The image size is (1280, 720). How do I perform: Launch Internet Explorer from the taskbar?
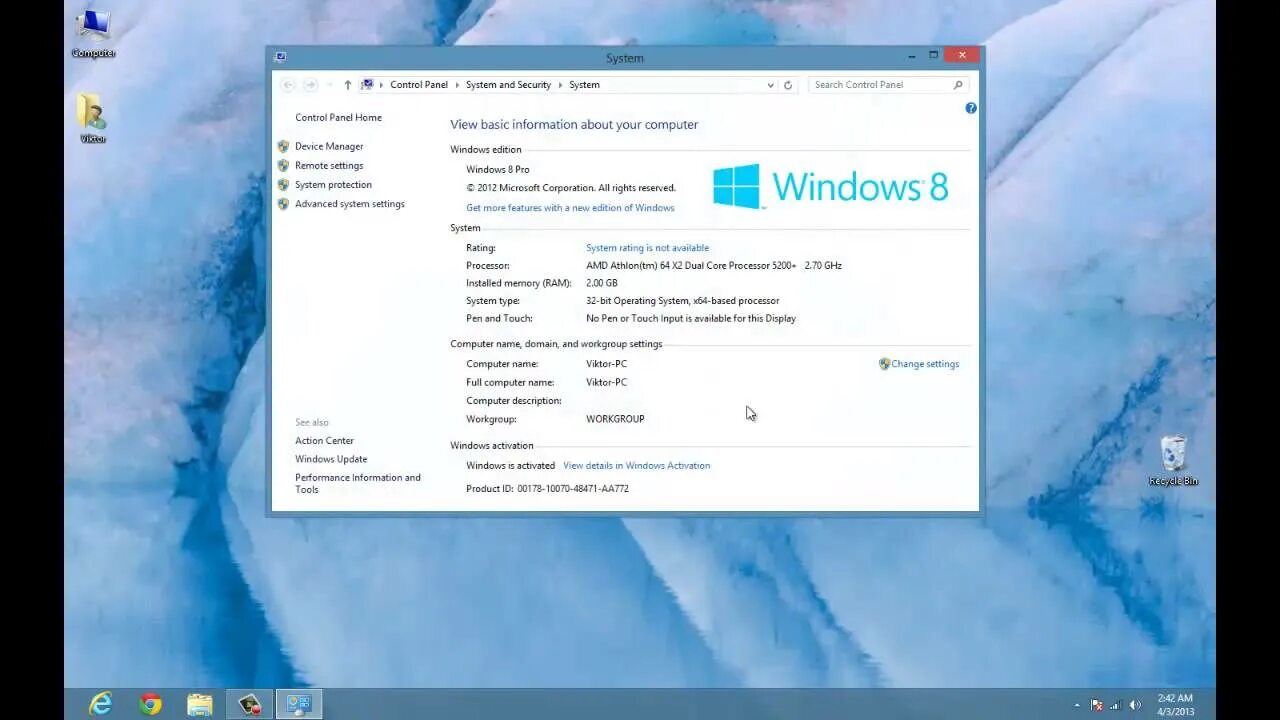[x=99, y=704]
